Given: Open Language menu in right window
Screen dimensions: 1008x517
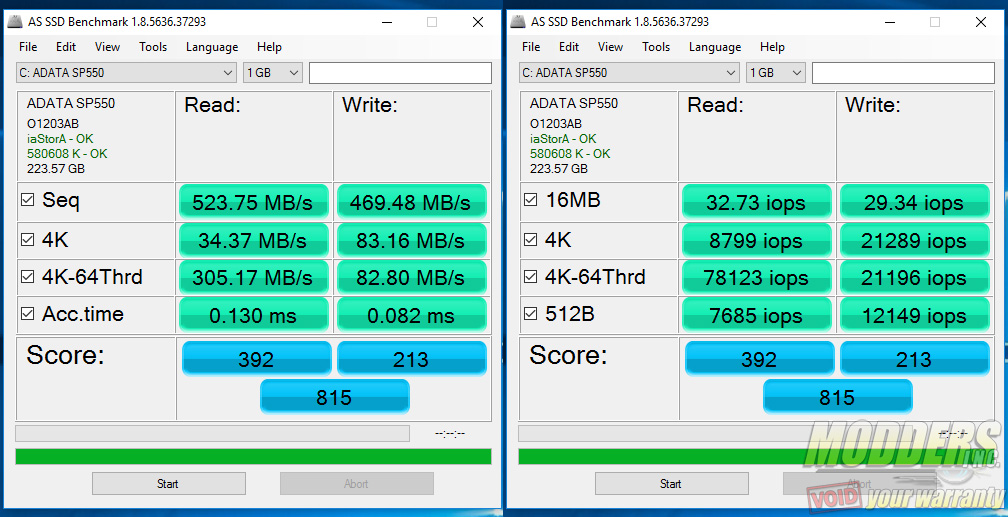Looking at the screenshot, I should 715,47.
